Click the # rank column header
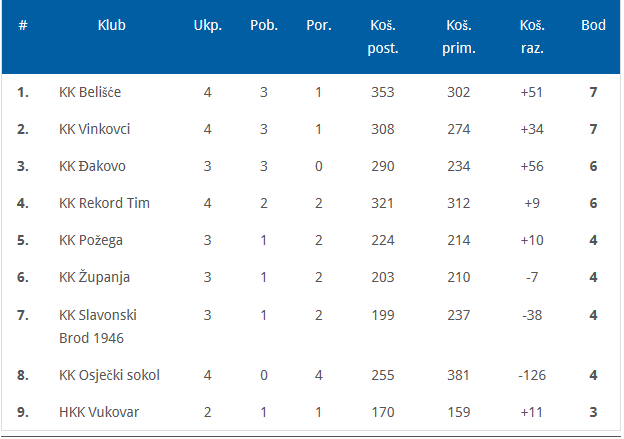 pos(23,25)
